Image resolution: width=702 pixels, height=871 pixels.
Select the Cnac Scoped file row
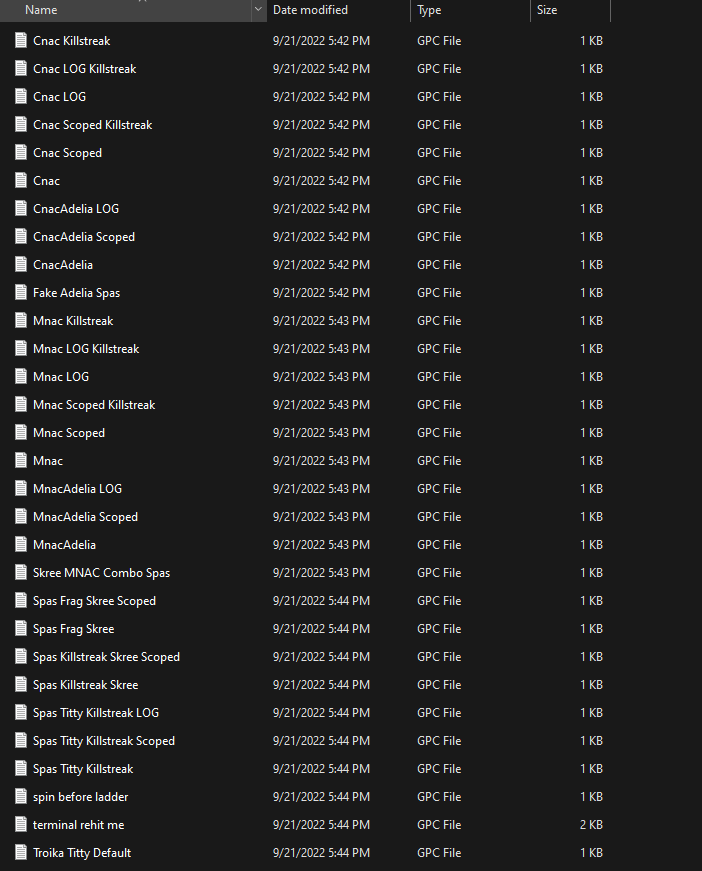coord(67,153)
